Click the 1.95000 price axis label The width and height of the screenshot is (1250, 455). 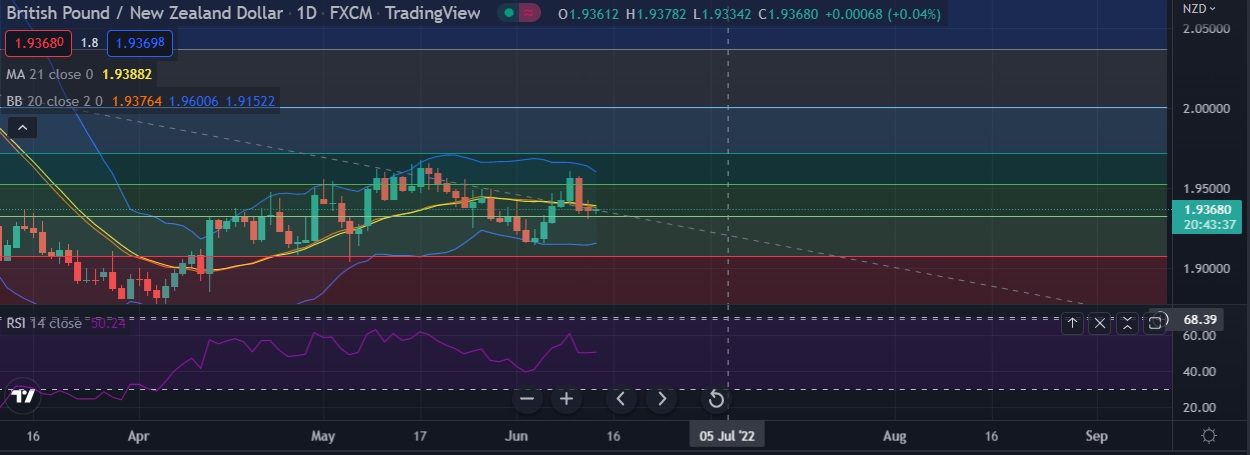coord(1209,189)
